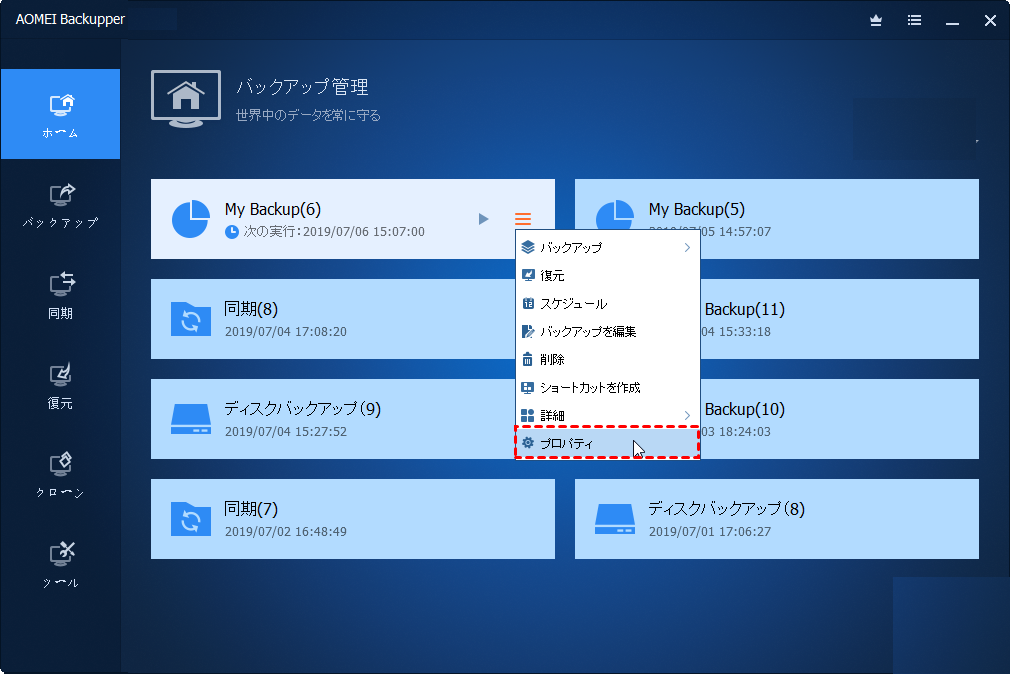The image size is (1010, 674).
Task: Click the My Backup(6) task title
Action: 272,209
